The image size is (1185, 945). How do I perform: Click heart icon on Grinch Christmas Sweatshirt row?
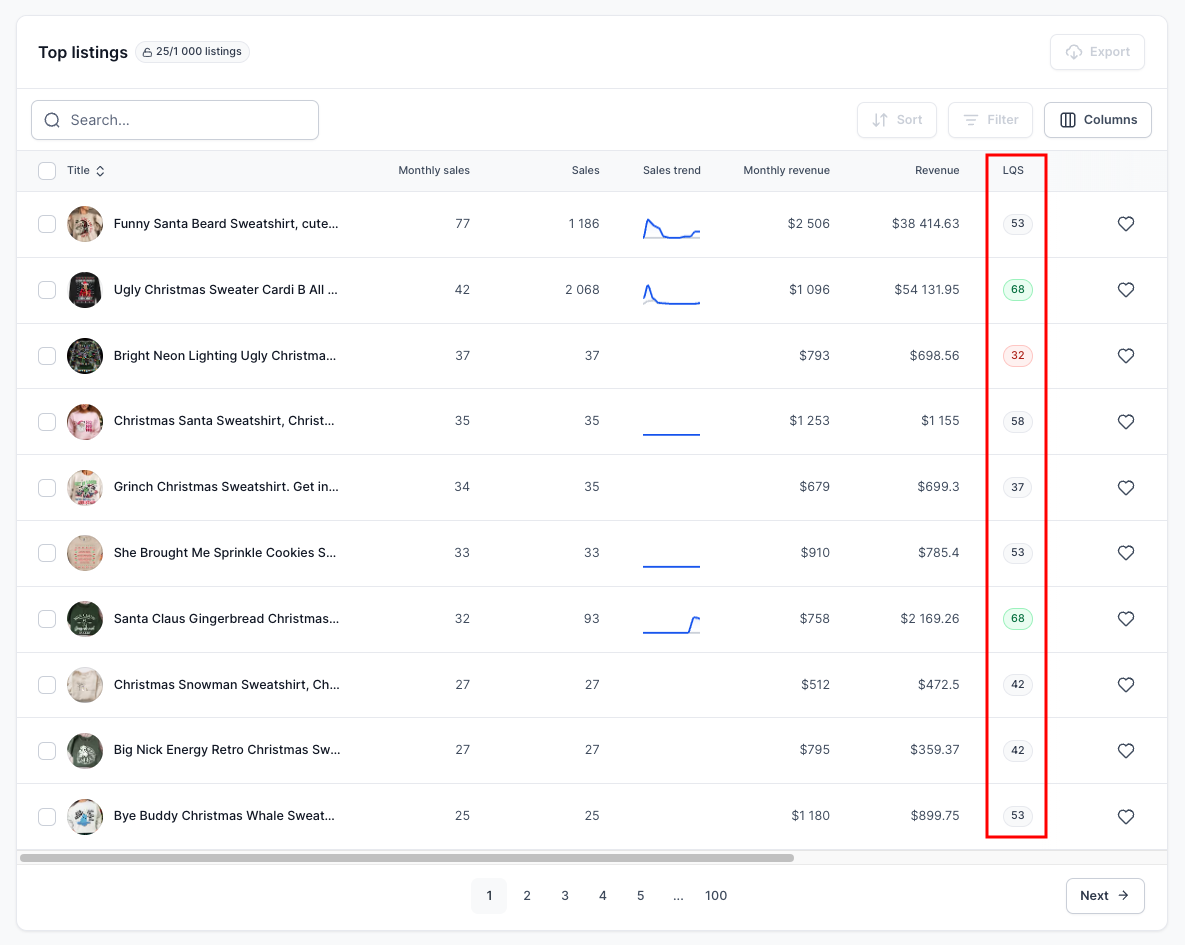(x=1125, y=487)
